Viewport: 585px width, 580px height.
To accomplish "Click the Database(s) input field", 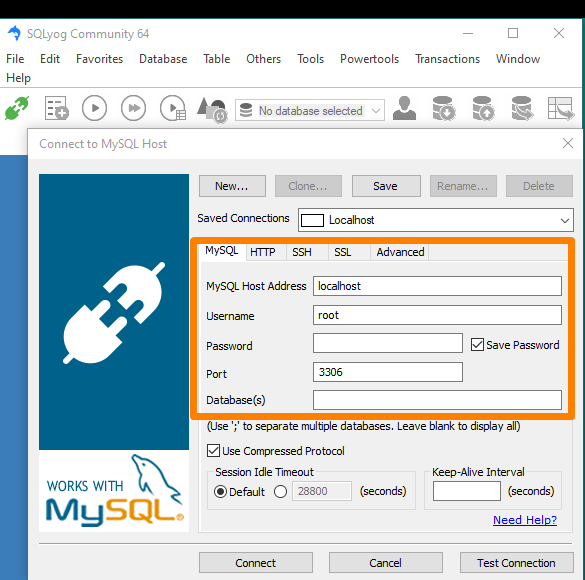I will 437,400.
